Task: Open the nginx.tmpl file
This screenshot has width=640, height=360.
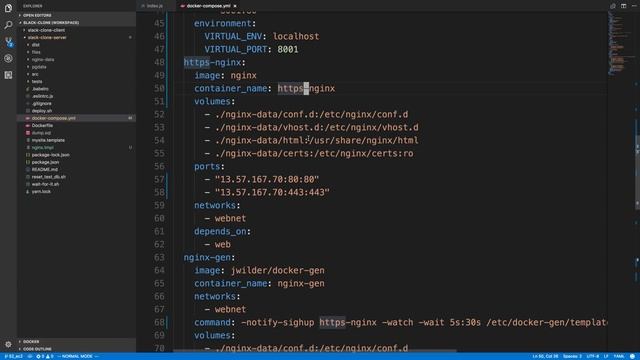Action: click(x=42, y=147)
